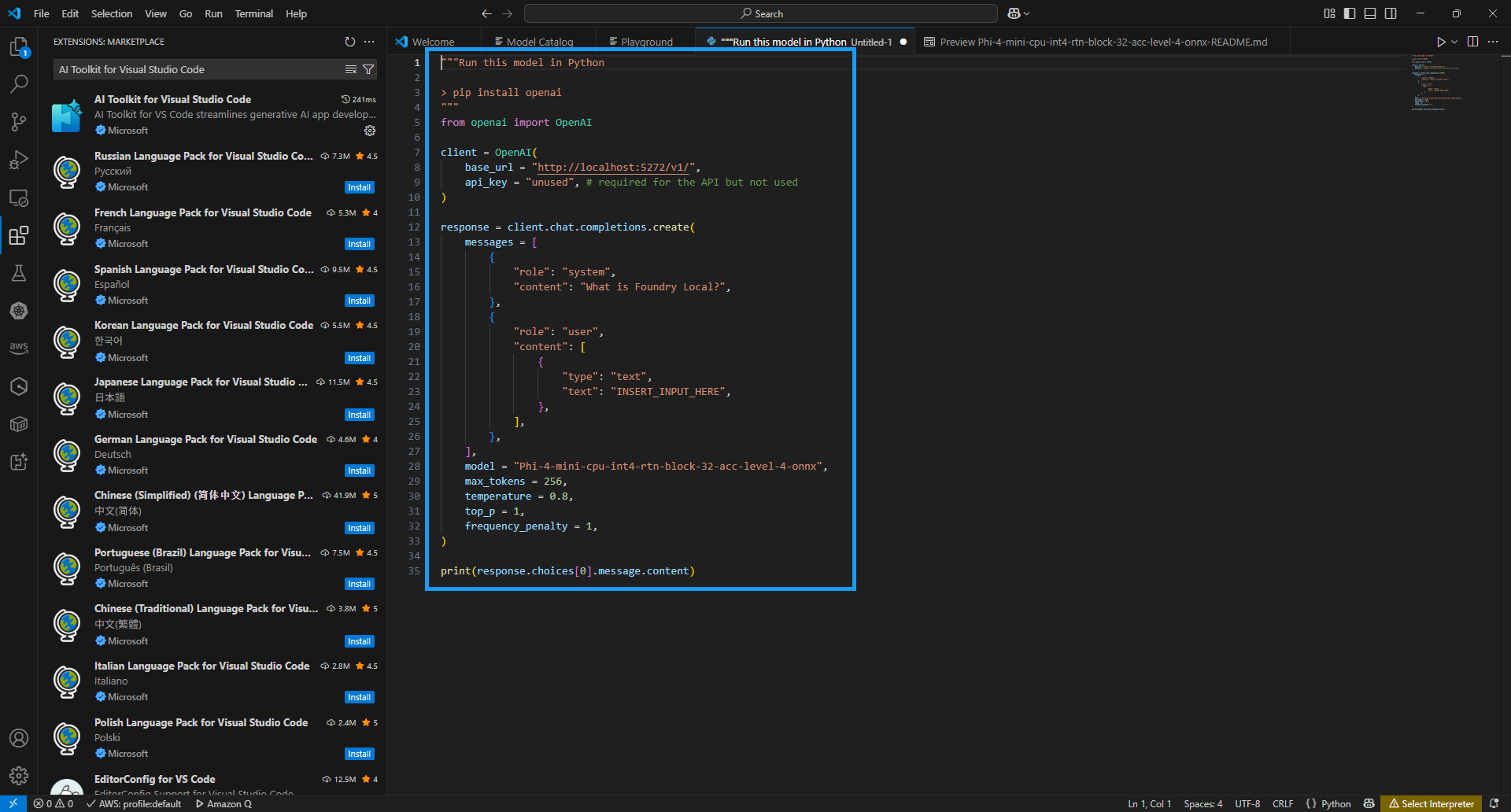Split the editor to the right

[x=1472, y=42]
